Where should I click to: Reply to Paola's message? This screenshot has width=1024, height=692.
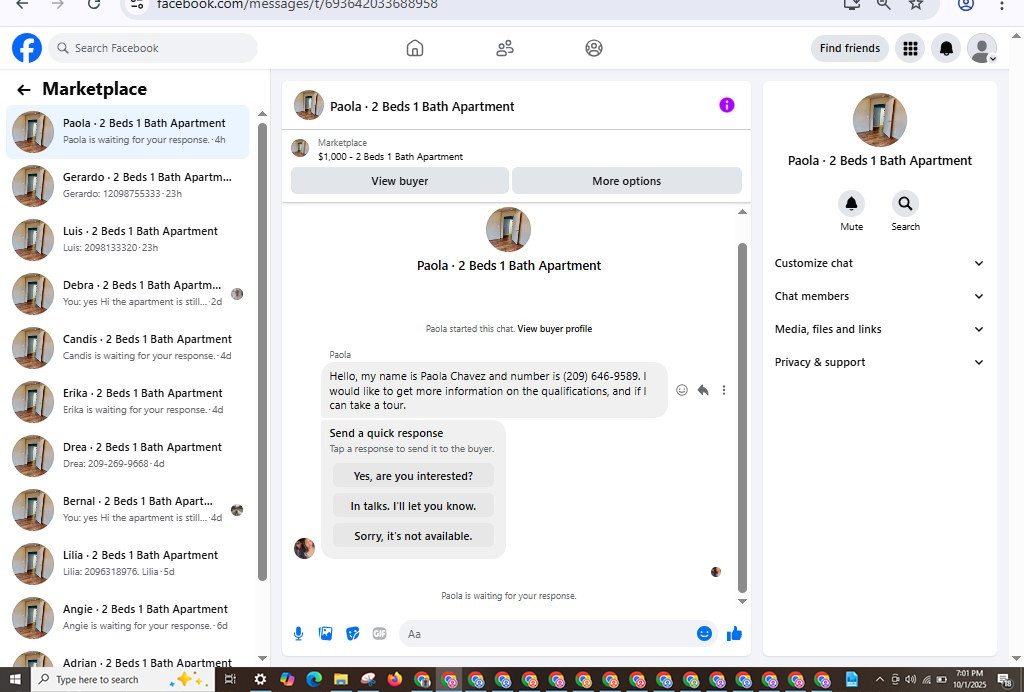coord(703,390)
